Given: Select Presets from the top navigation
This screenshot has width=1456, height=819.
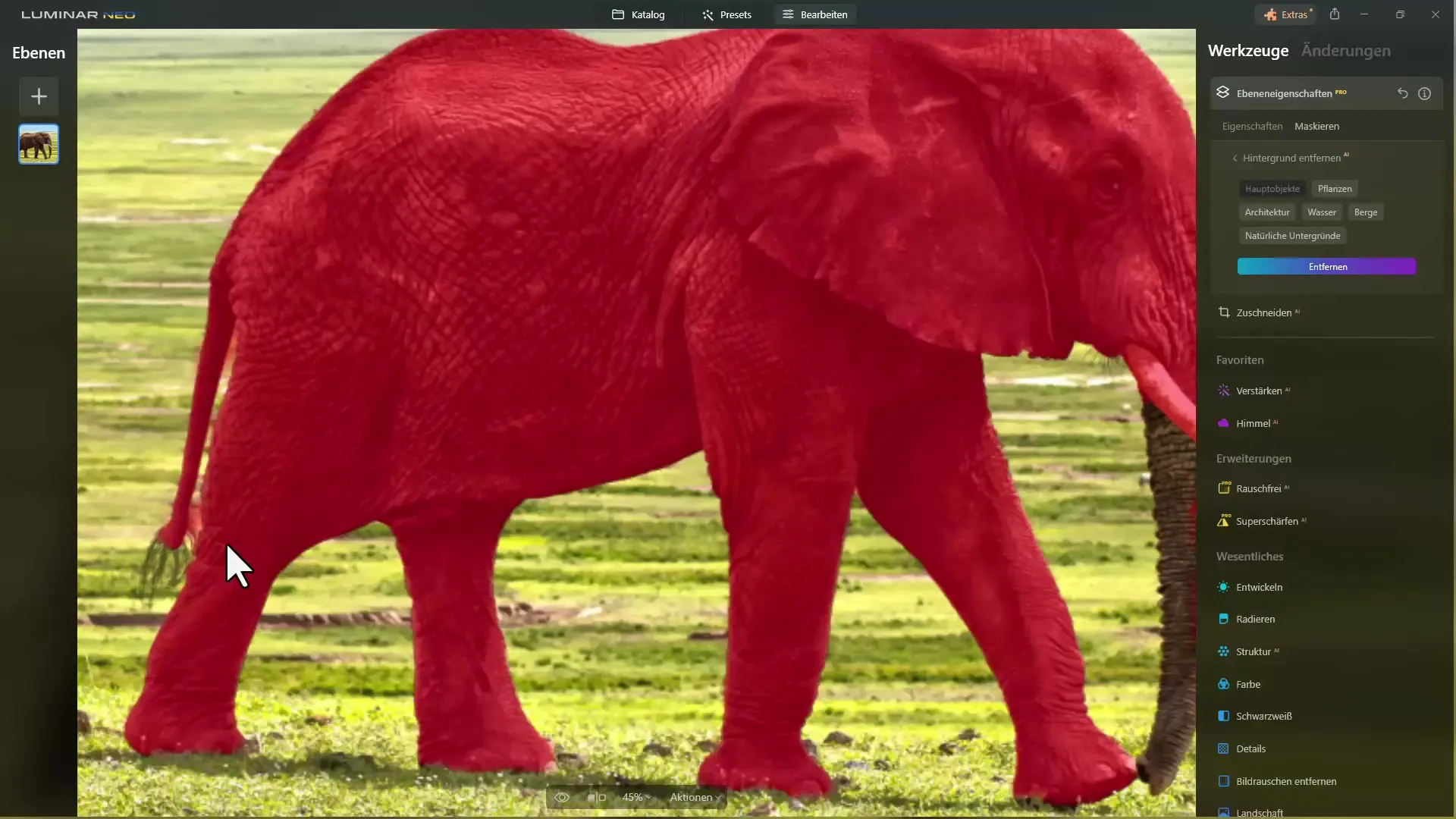Looking at the screenshot, I should coord(728,14).
